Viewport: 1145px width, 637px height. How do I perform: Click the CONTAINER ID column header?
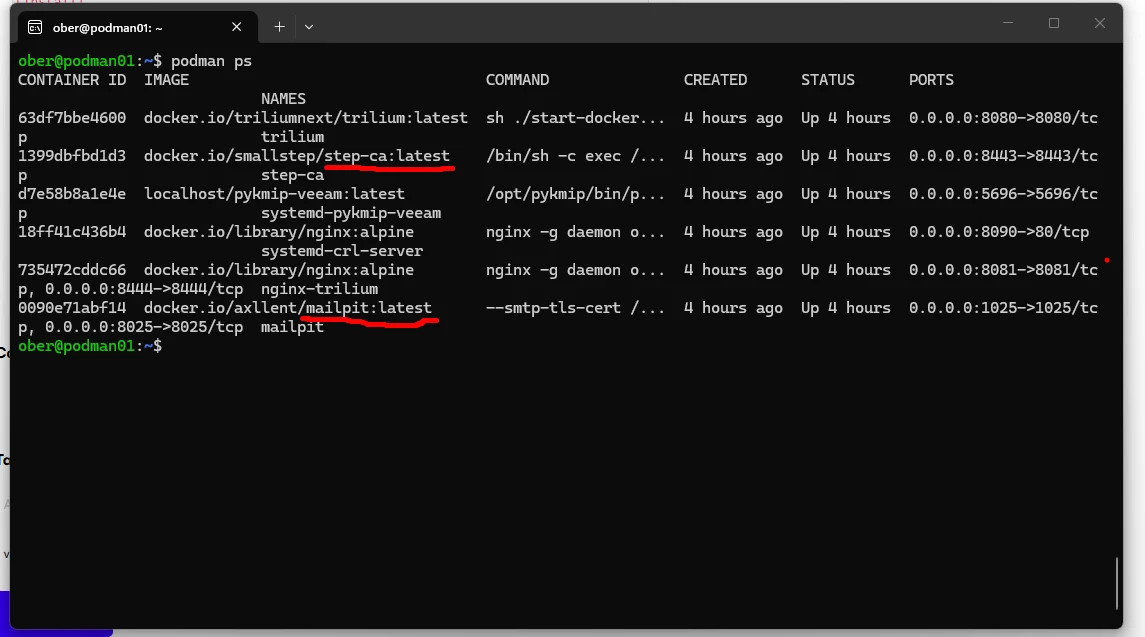(x=72, y=80)
